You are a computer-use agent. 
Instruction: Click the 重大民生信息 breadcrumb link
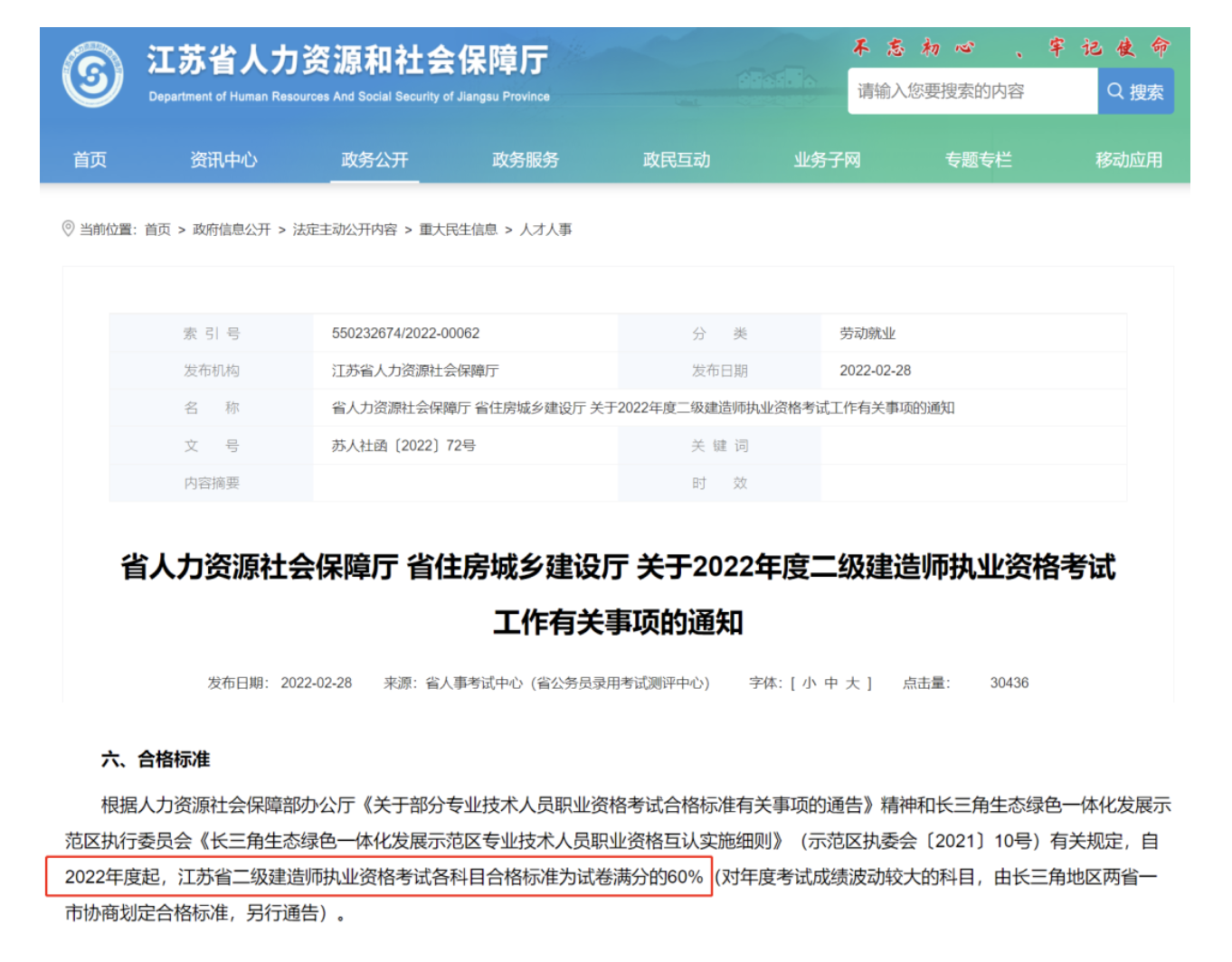[x=458, y=230]
